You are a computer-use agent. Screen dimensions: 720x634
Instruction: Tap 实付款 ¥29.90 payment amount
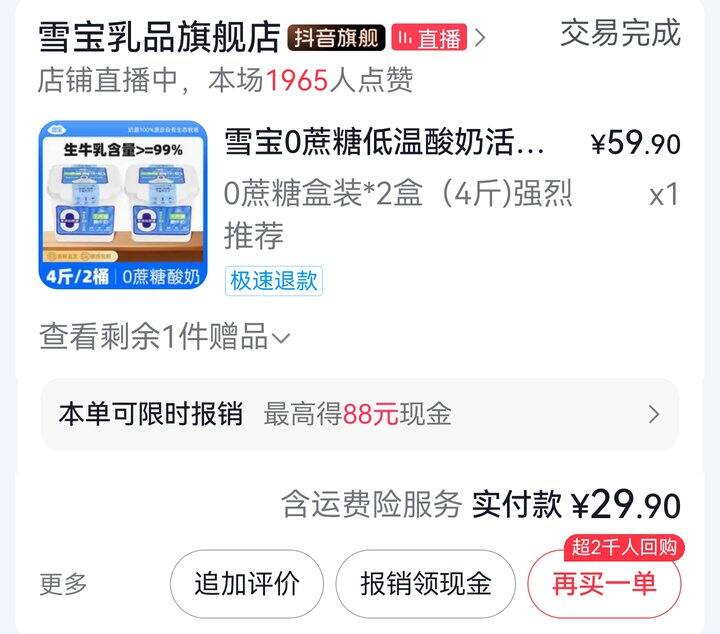[x=576, y=505]
